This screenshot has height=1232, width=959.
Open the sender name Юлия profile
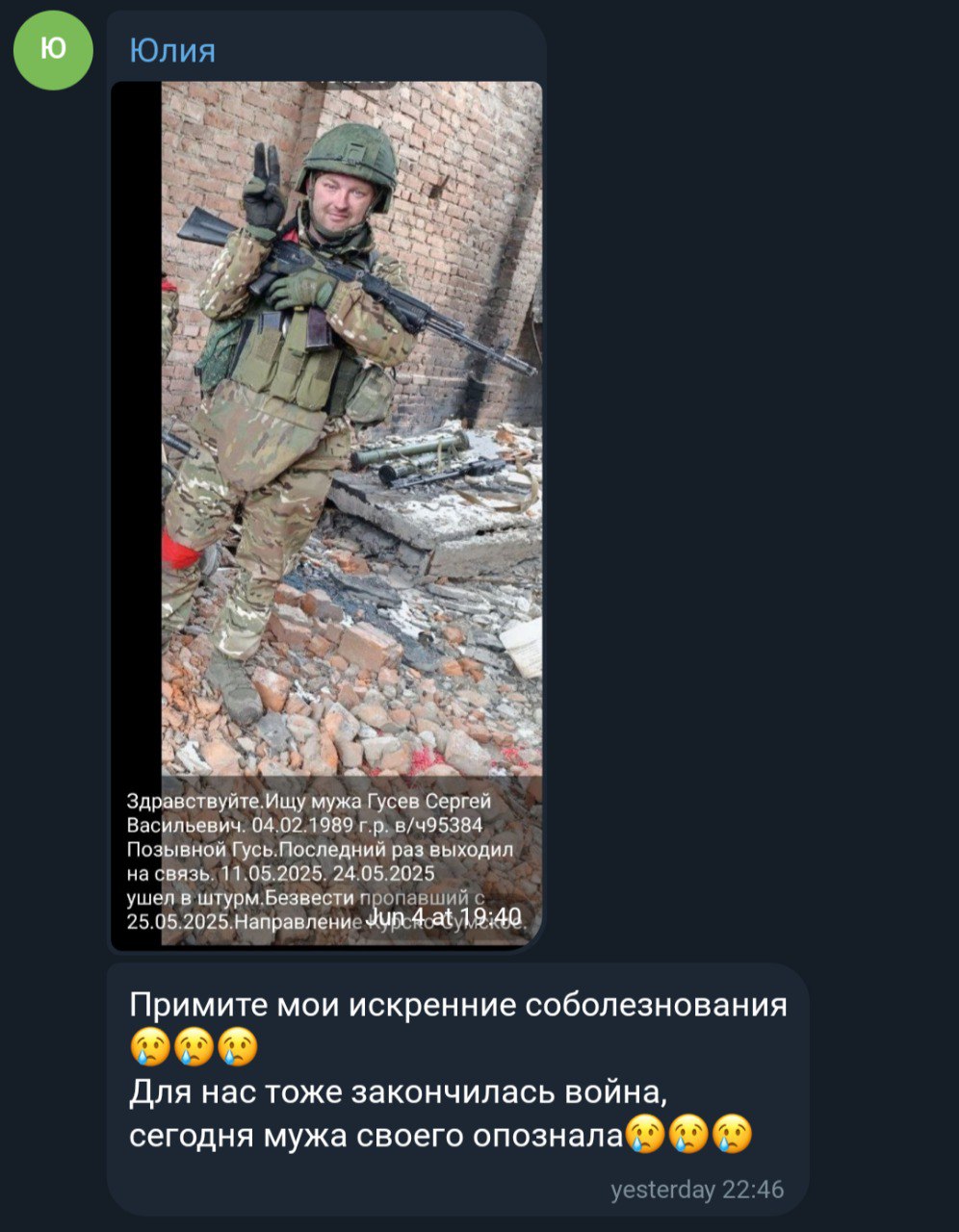click(172, 50)
